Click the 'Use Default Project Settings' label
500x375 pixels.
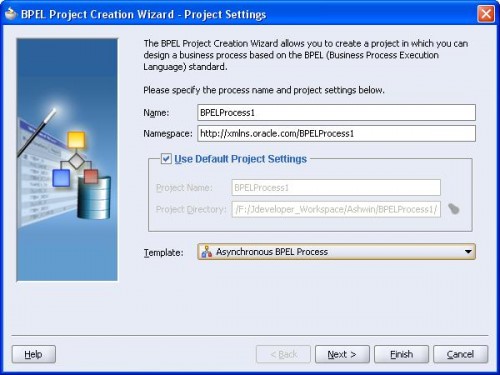pyautogui.click(x=240, y=159)
